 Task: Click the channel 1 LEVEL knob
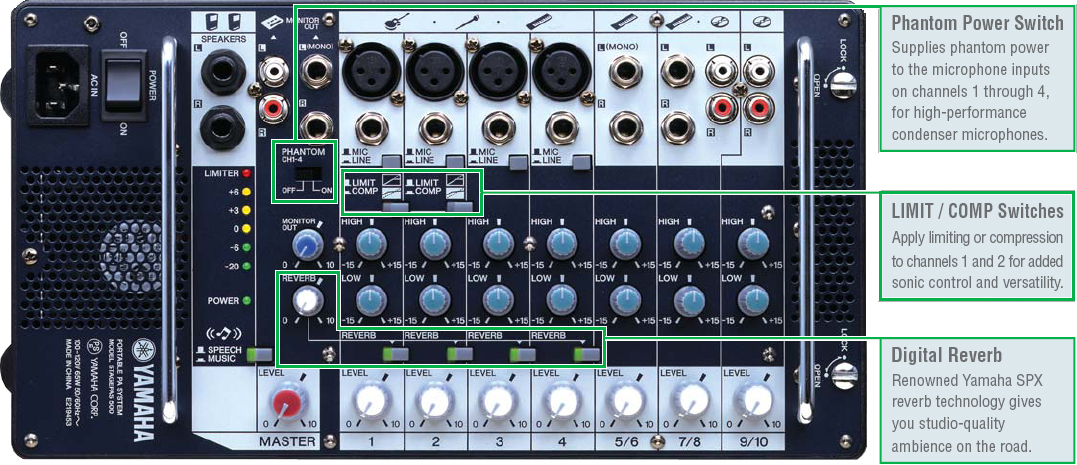(x=371, y=400)
